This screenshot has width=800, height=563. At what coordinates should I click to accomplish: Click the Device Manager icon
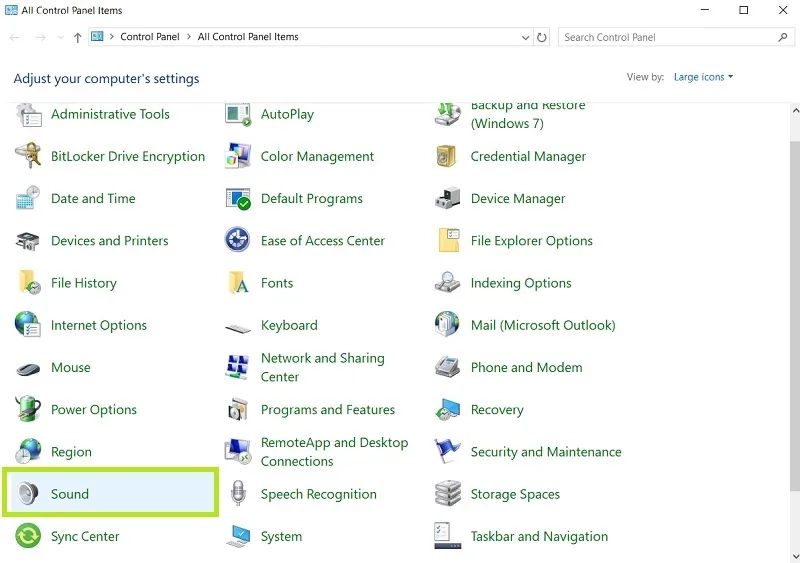coord(447,199)
